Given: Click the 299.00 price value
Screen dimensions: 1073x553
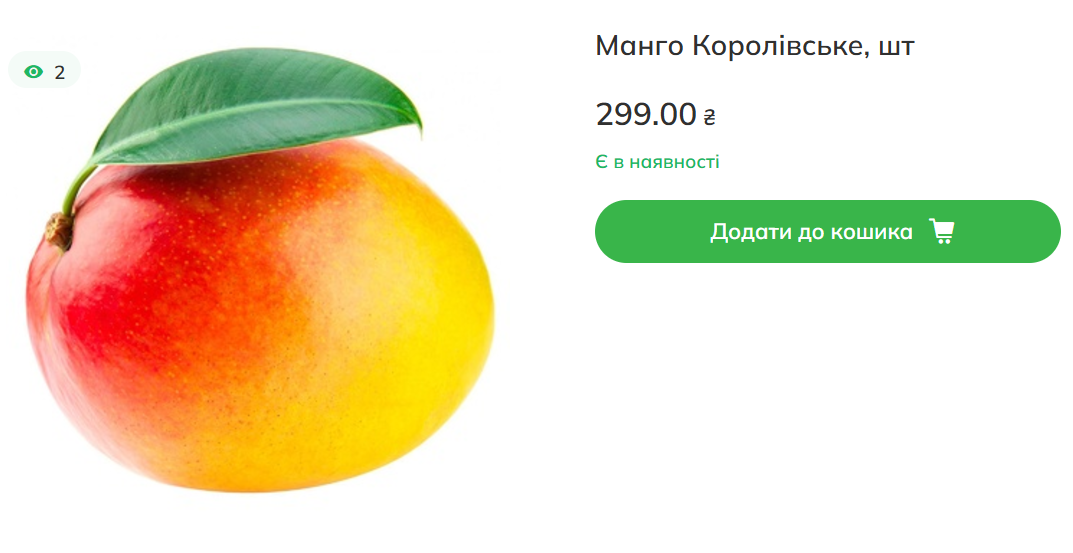Looking at the screenshot, I should click(x=645, y=115).
